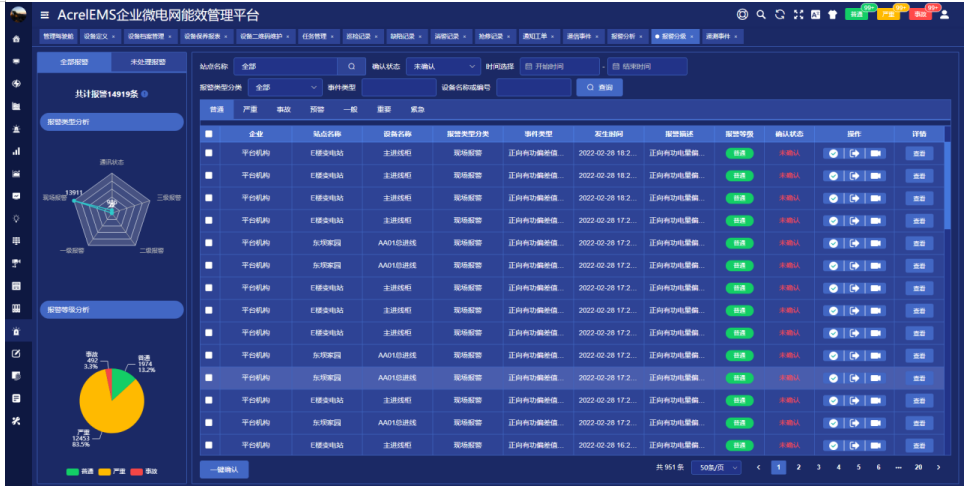
Task: Click the info icon beside 共计报警14919条
Action: (144, 94)
